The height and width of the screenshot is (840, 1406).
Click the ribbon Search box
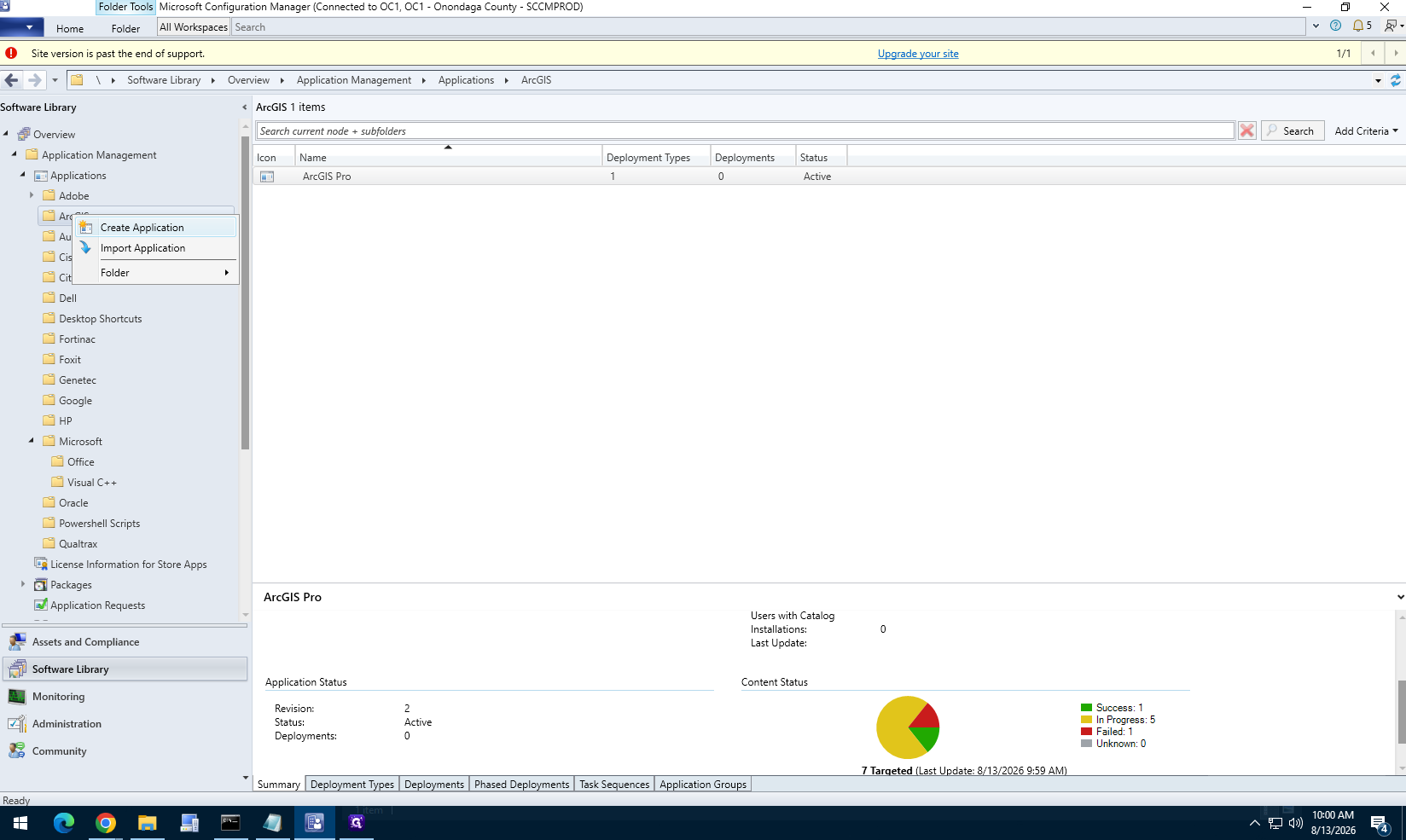click(768, 27)
